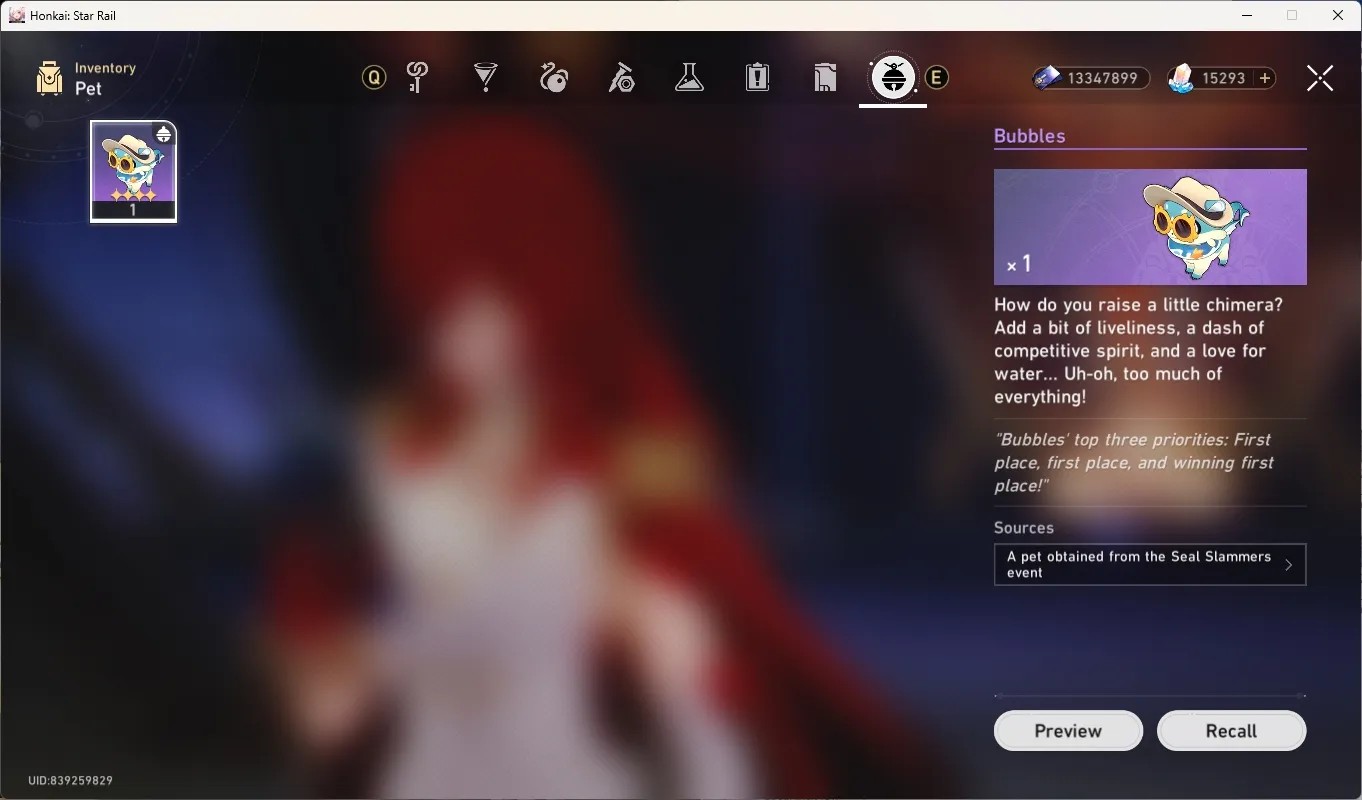Click the Honkai: Star Rail window icon

pos(17,15)
